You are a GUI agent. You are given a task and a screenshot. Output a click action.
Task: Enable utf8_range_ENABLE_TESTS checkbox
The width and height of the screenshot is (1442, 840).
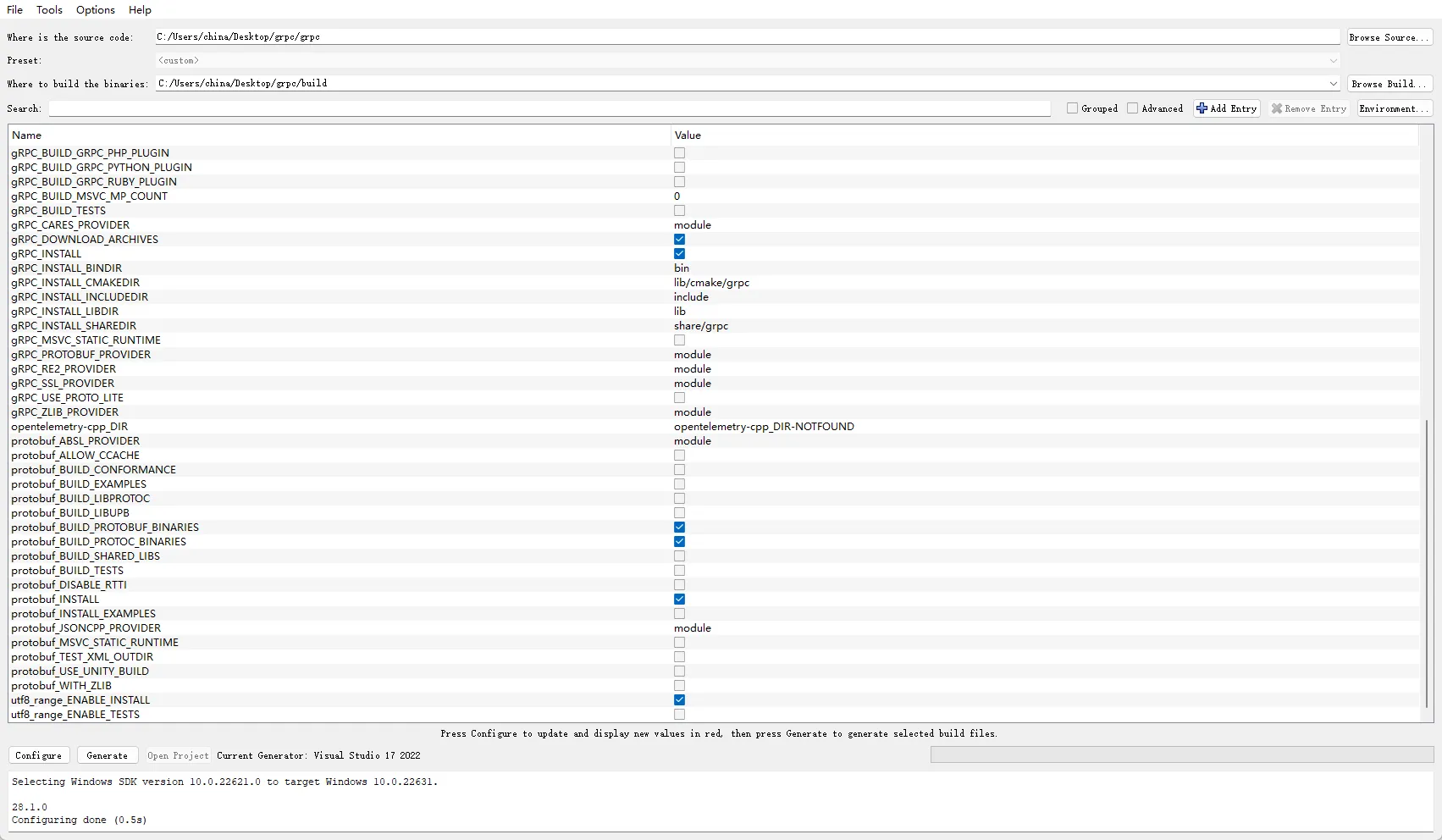tap(679, 715)
